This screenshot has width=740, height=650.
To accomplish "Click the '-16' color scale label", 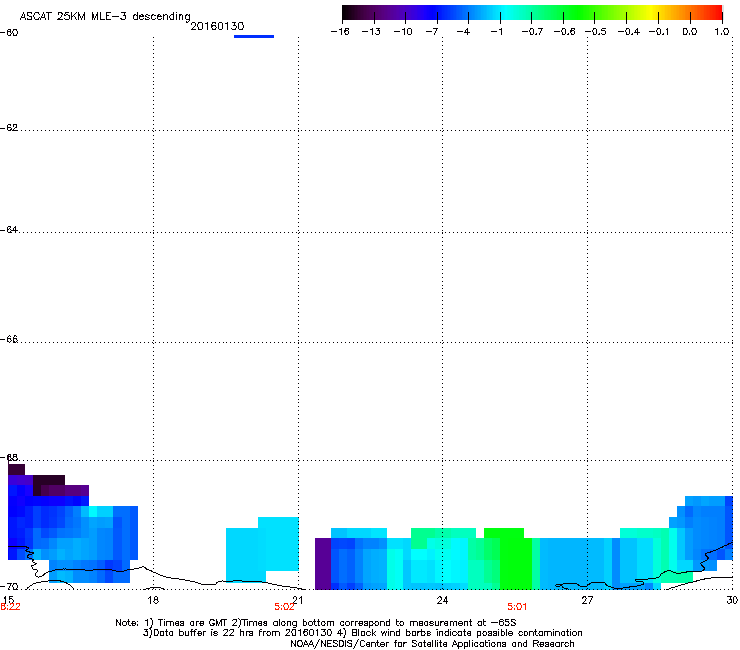I will click(340, 32).
